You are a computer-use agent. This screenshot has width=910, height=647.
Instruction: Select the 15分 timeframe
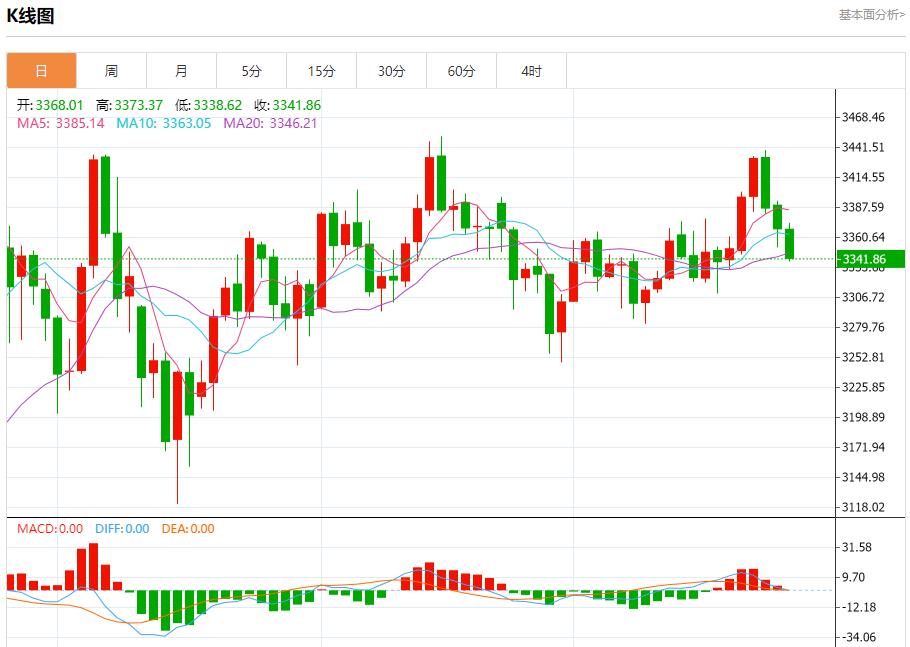click(x=321, y=70)
